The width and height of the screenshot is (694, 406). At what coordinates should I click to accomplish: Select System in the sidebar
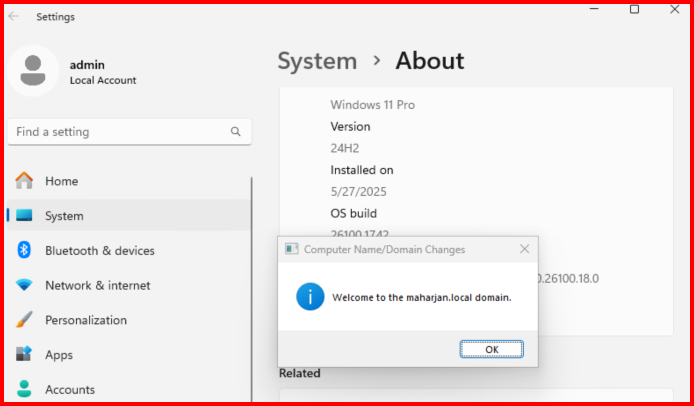pos(128,216)
